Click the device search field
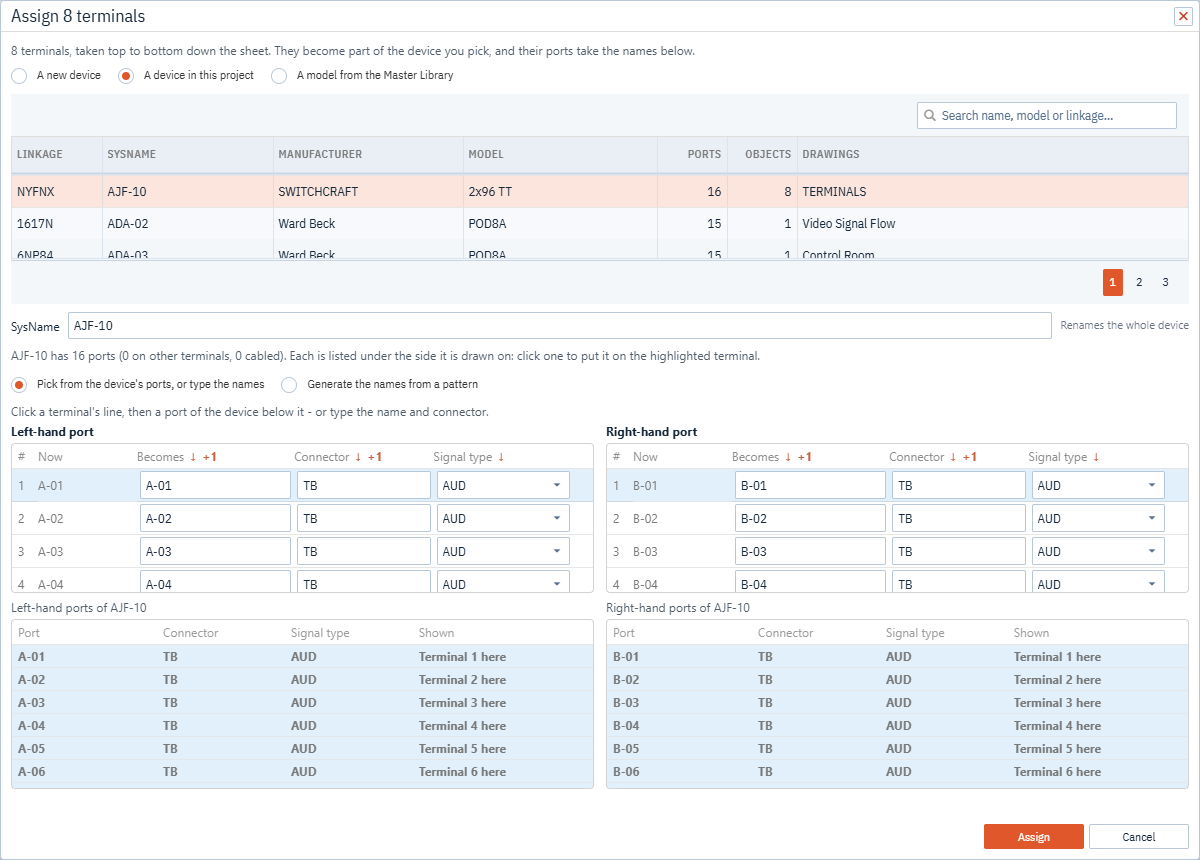The image size is (1200, 860). [x=1047, y=116]
